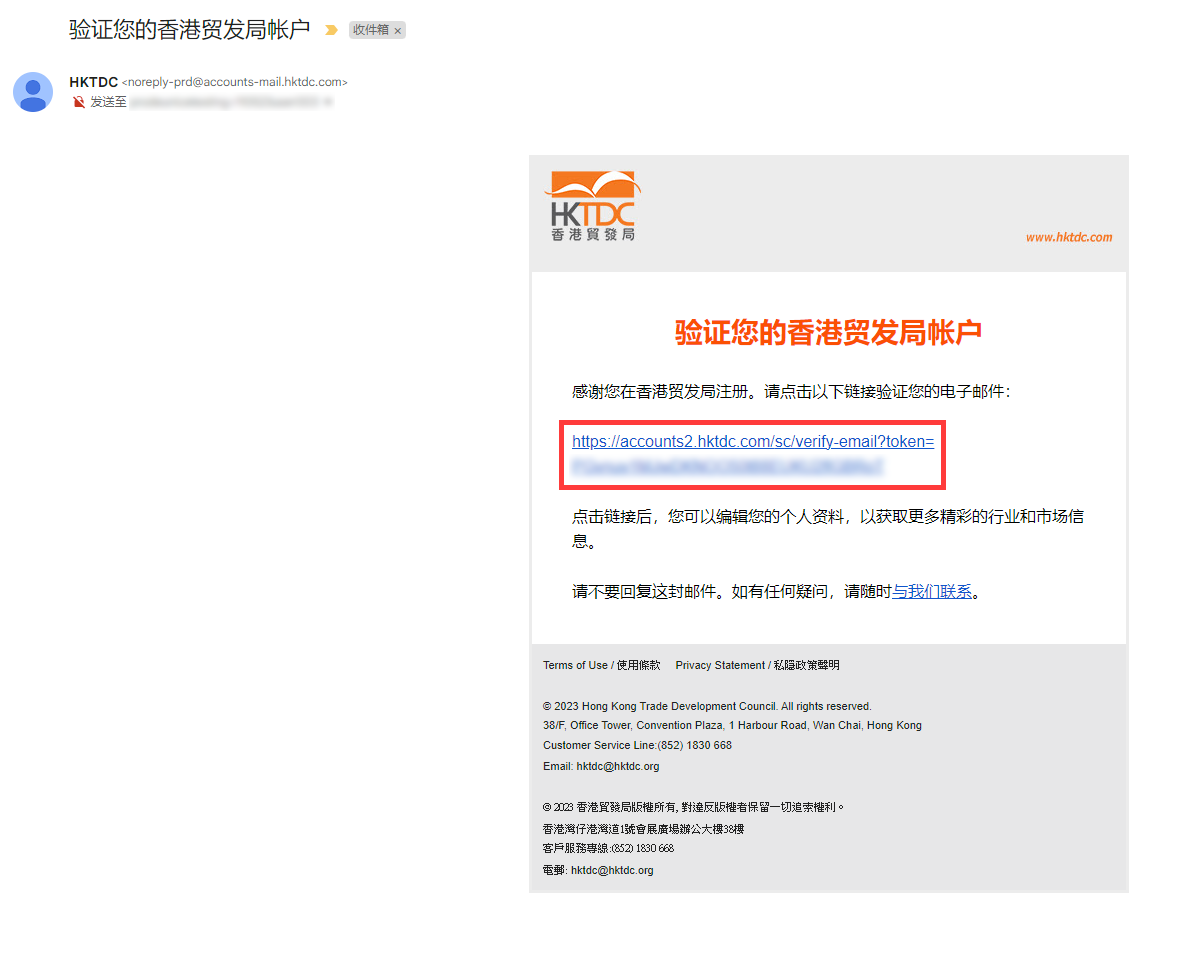Click the footer Email: hktdc@hktdc.org line

point(601,766)
